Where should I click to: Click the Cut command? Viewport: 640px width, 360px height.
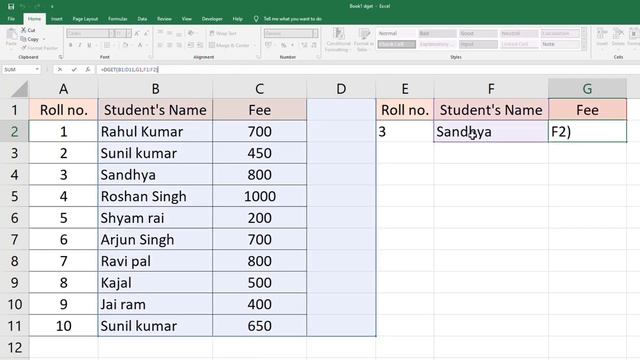pos(28,30)
